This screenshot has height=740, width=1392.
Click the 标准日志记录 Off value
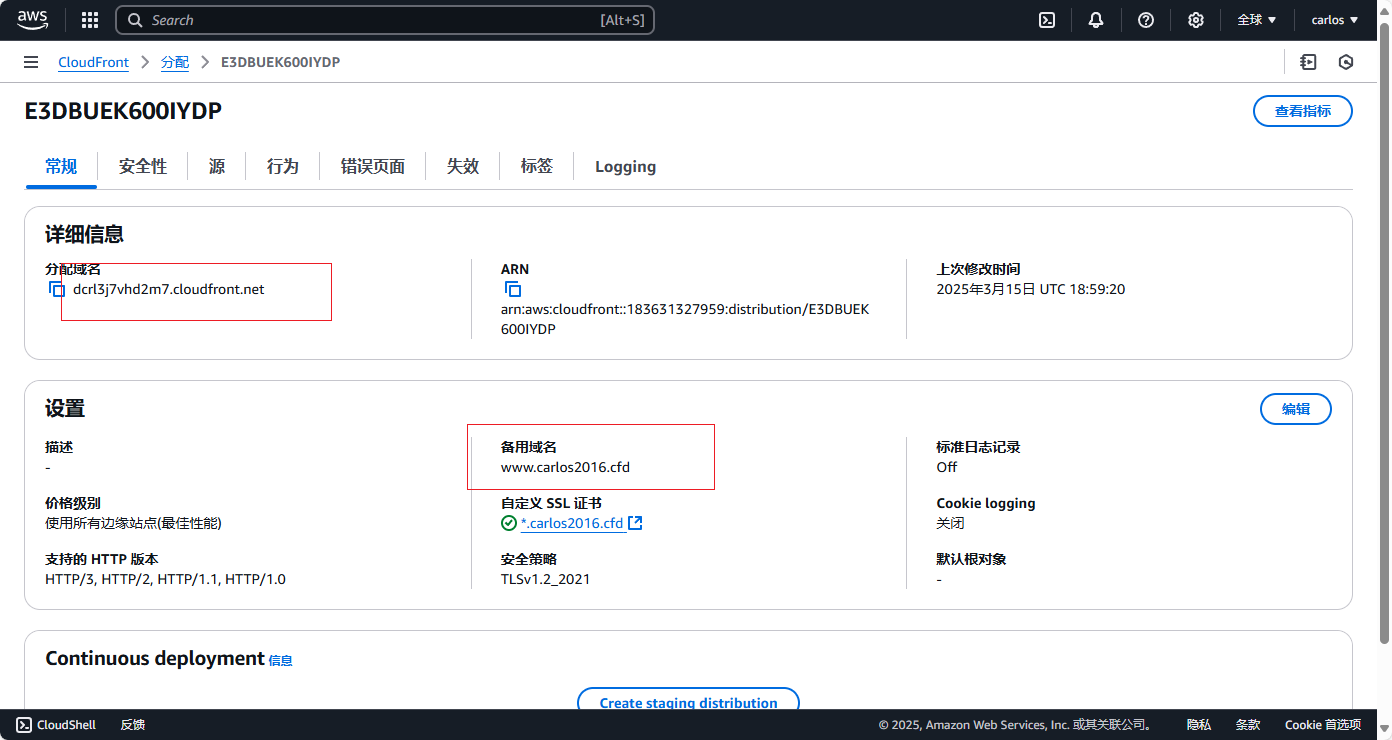[946, 467]
